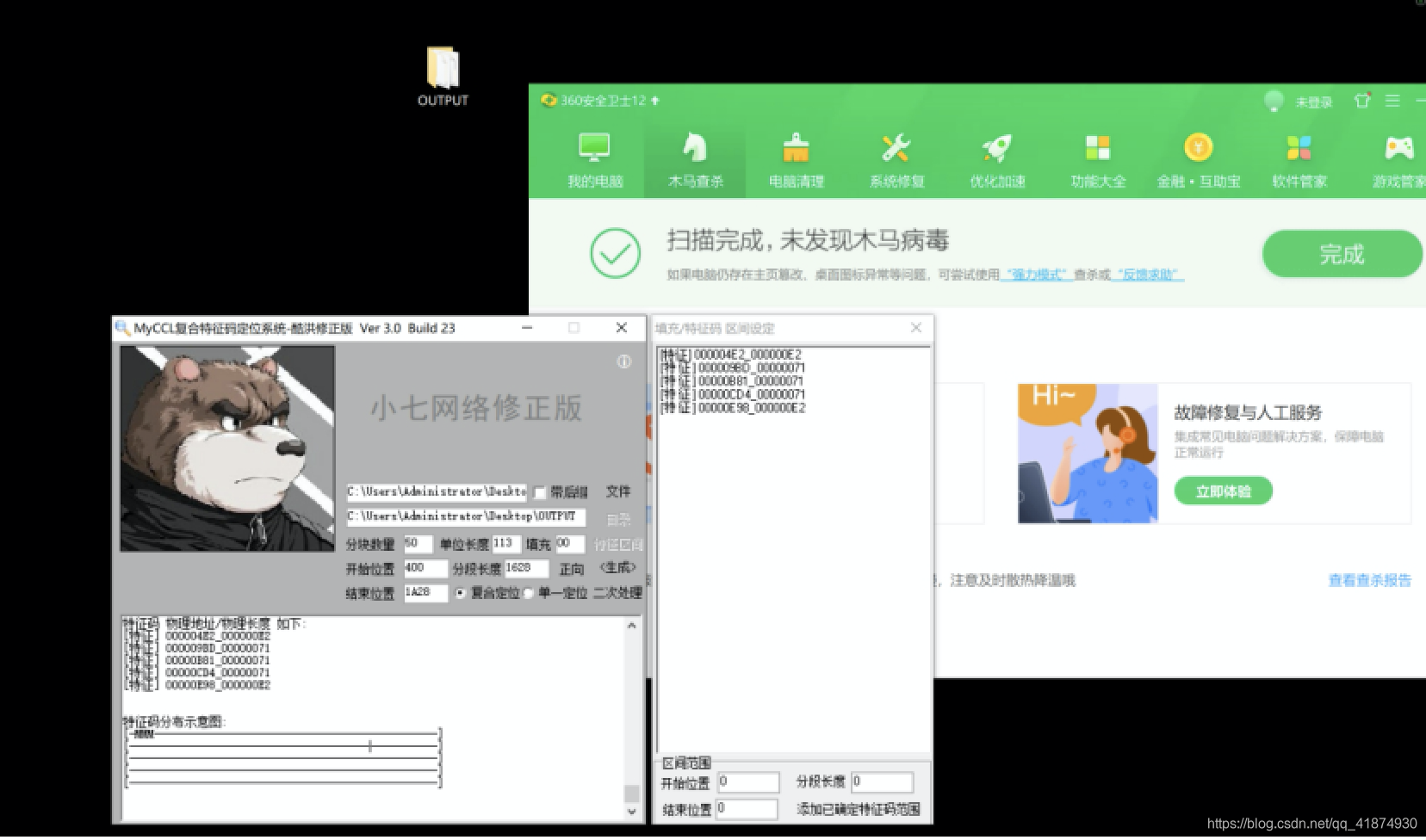
Task: Click the 生成 generate button
Action: tap(618, 568)
